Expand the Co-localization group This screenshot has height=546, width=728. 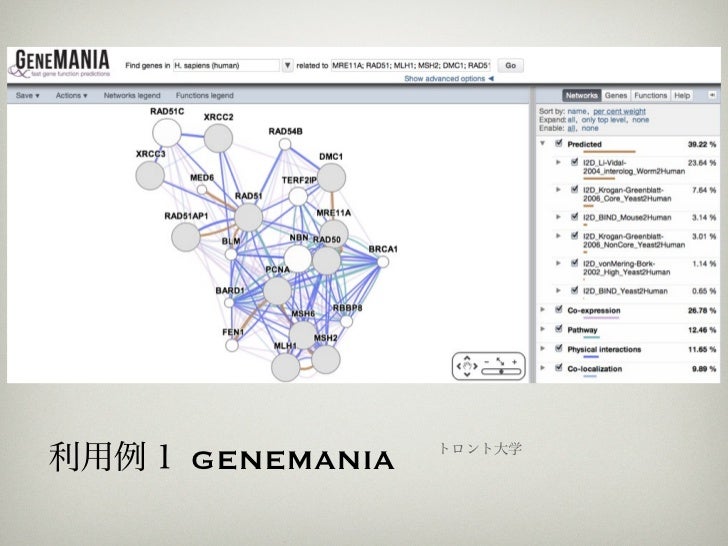point(542,368)
